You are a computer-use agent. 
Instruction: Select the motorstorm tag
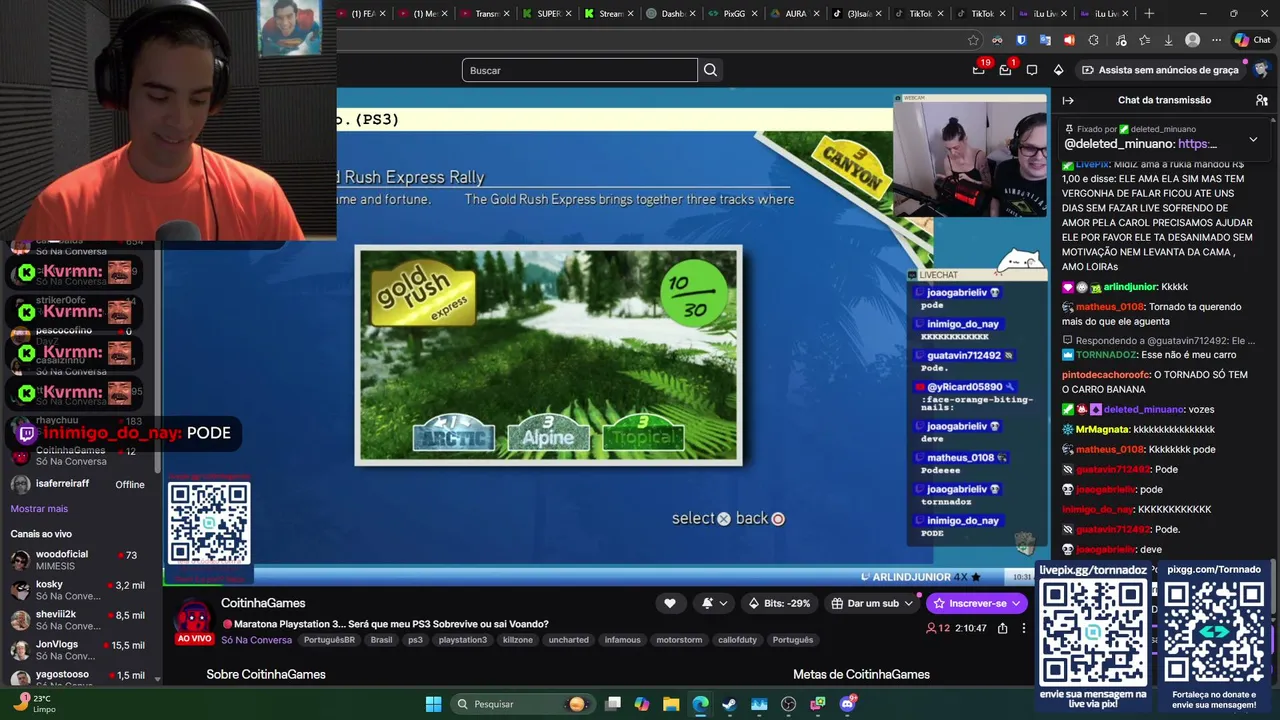point(679,640)
